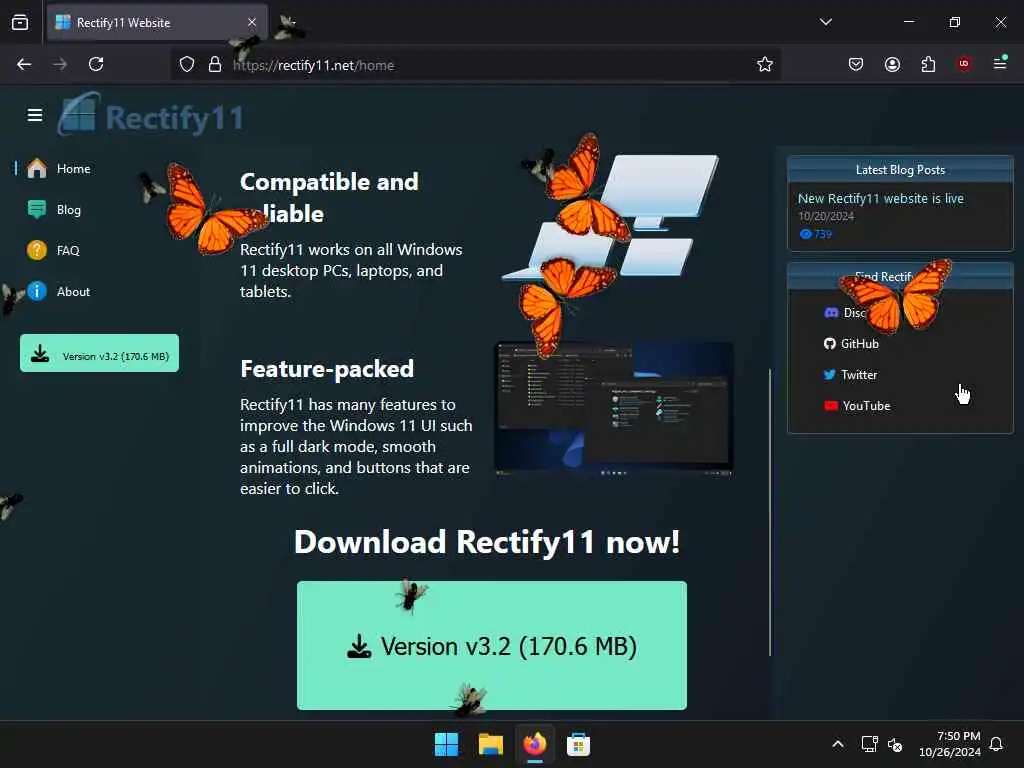Click the network status tray icon

(869, 744)
